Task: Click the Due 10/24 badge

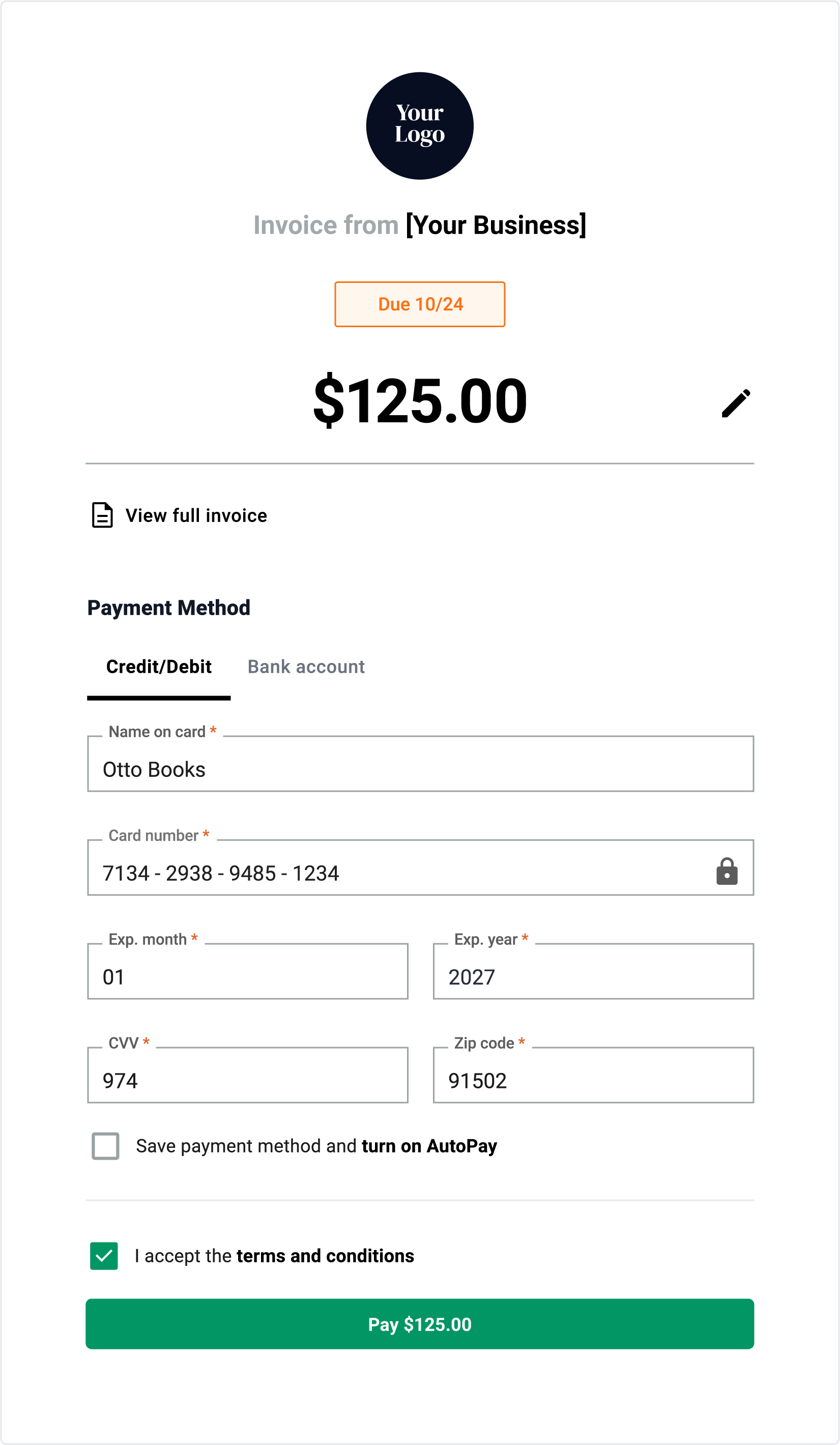Action: point(420,304)
